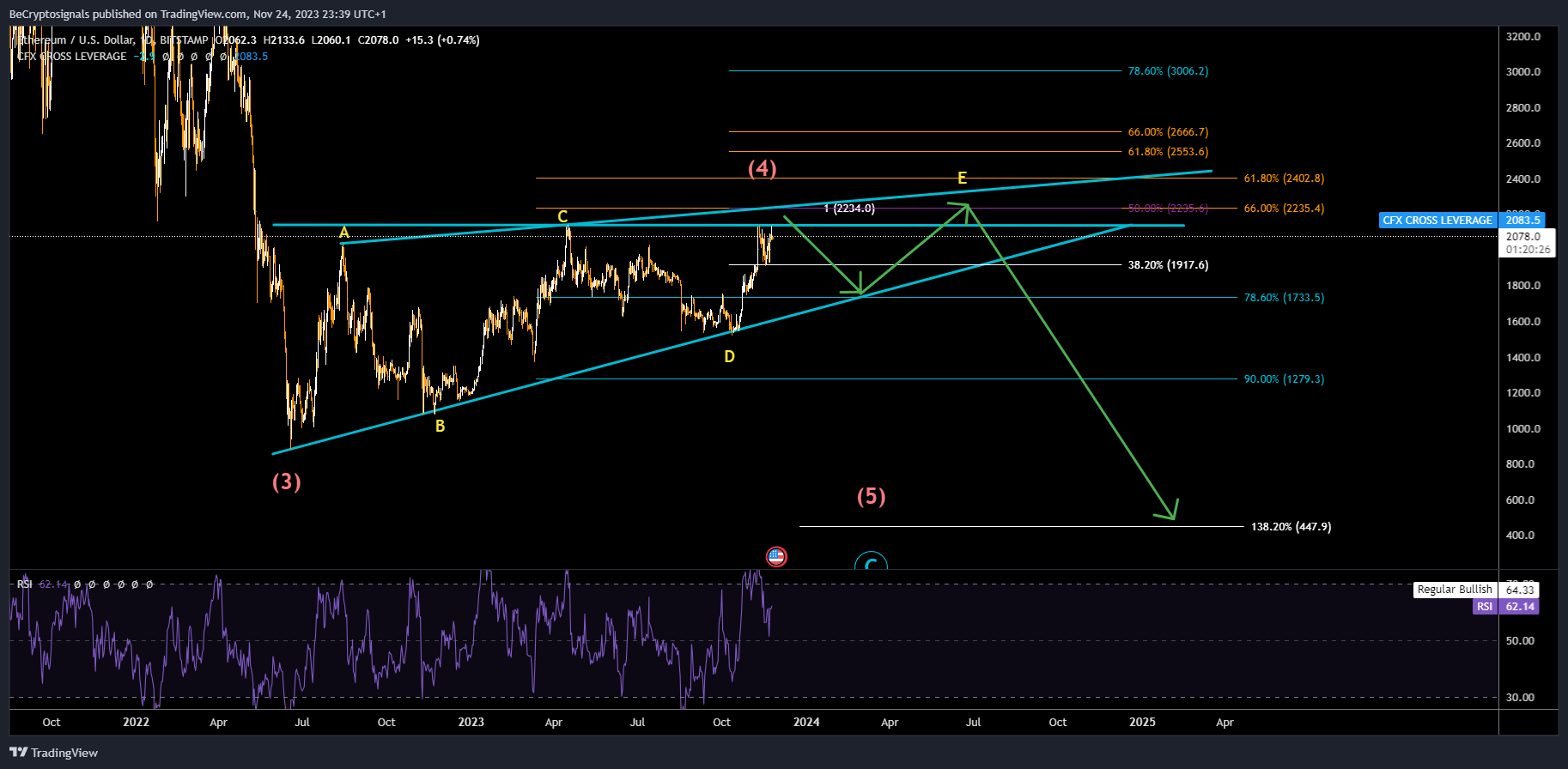Select the 138.20% (447.9) Fibonacci label

[1291, 527]
